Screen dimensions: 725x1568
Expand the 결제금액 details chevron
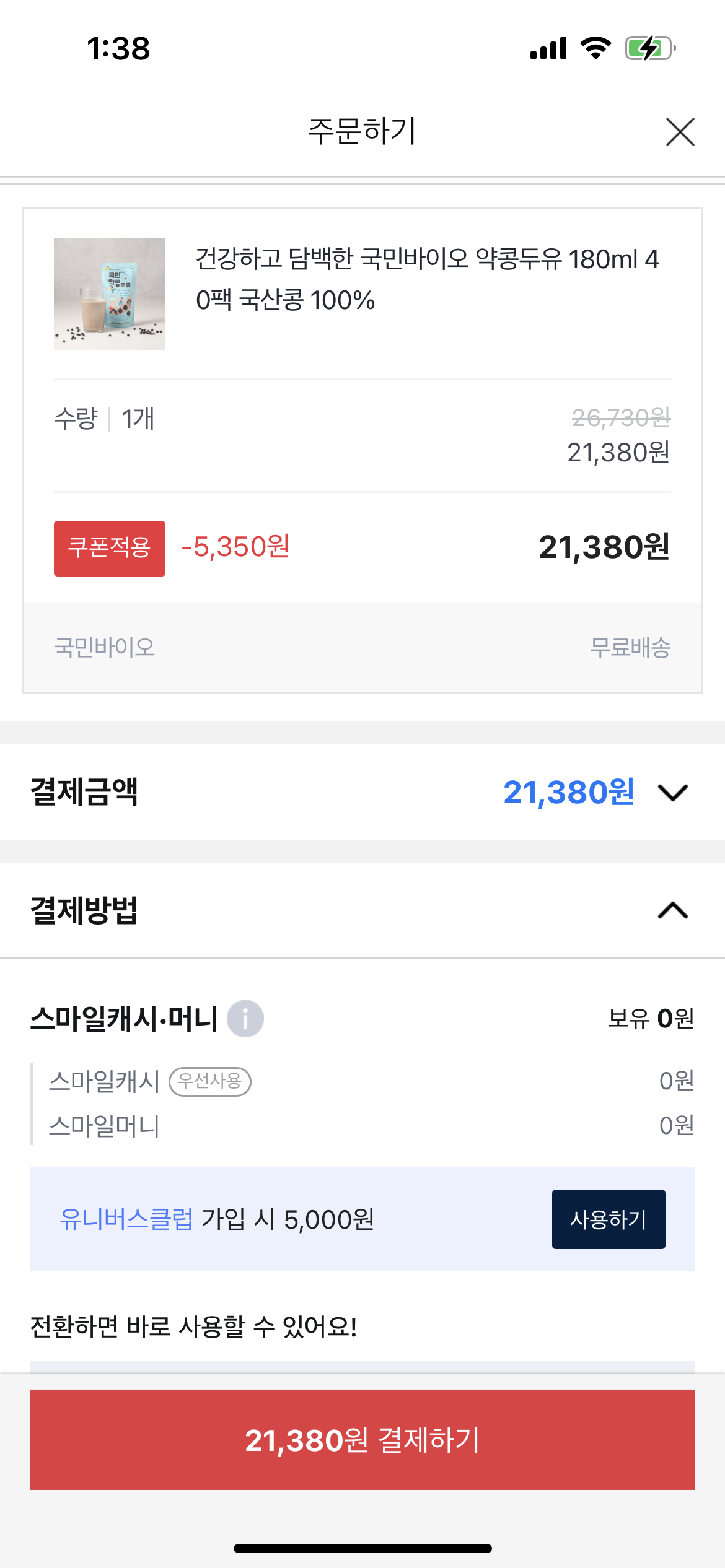[x=673, y=793]
